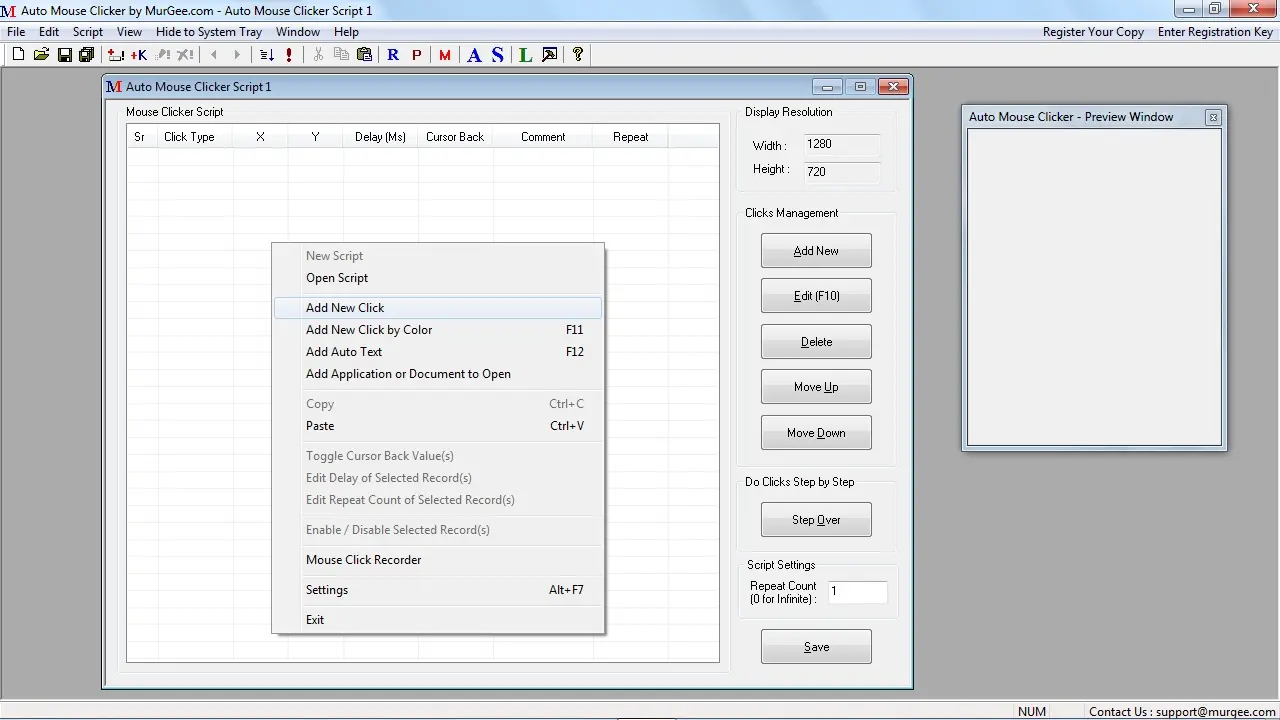Close the Preview Window with its X

pyautogui.click(x=1213, y=117)
